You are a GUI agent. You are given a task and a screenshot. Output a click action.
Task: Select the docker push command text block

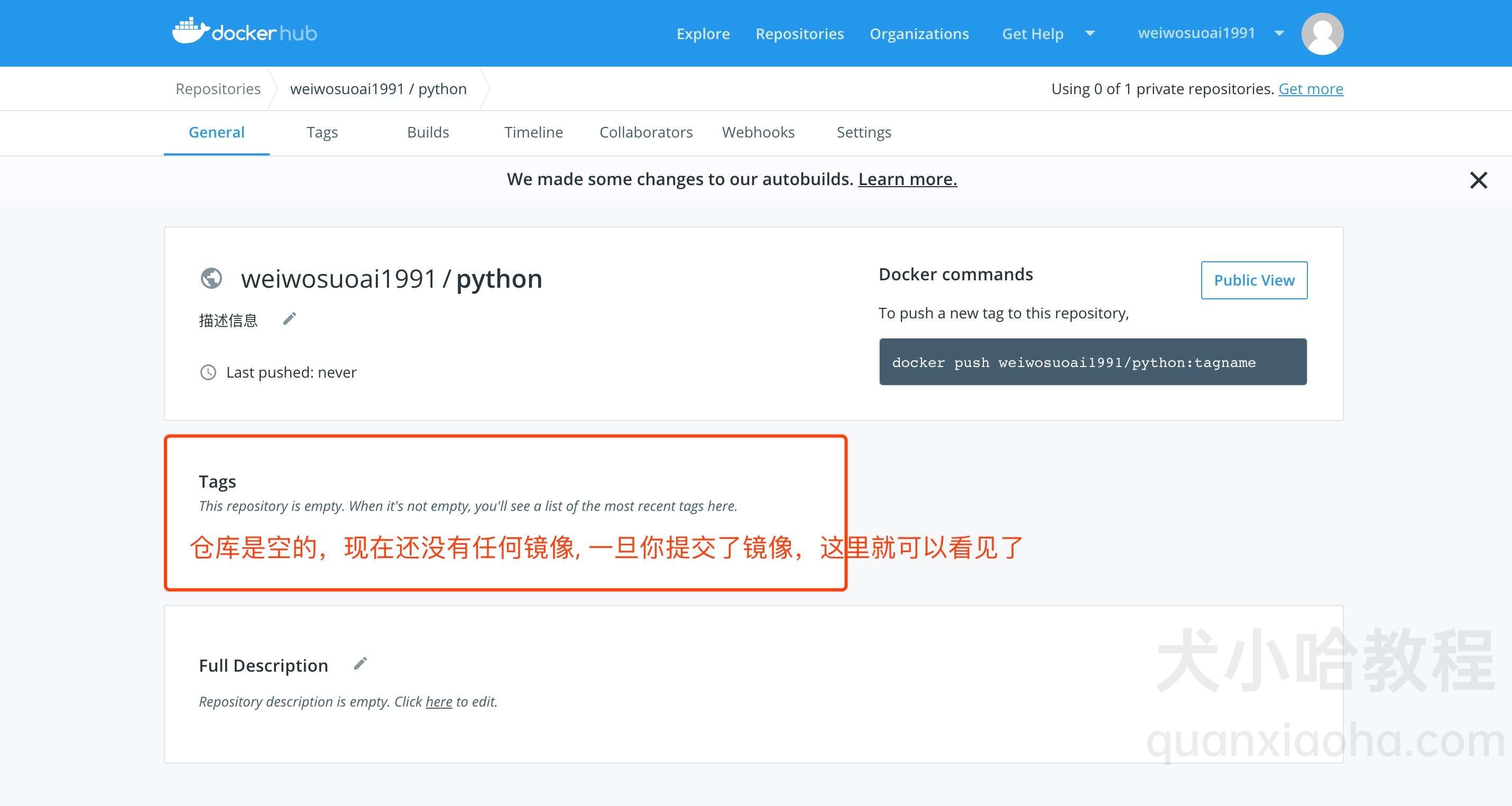pos(1092,362)
